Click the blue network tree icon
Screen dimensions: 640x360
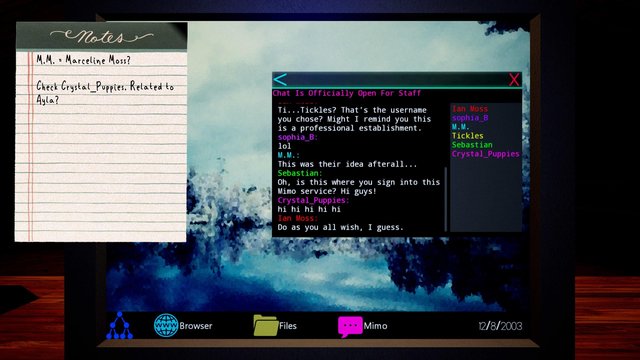click(120, 326)
